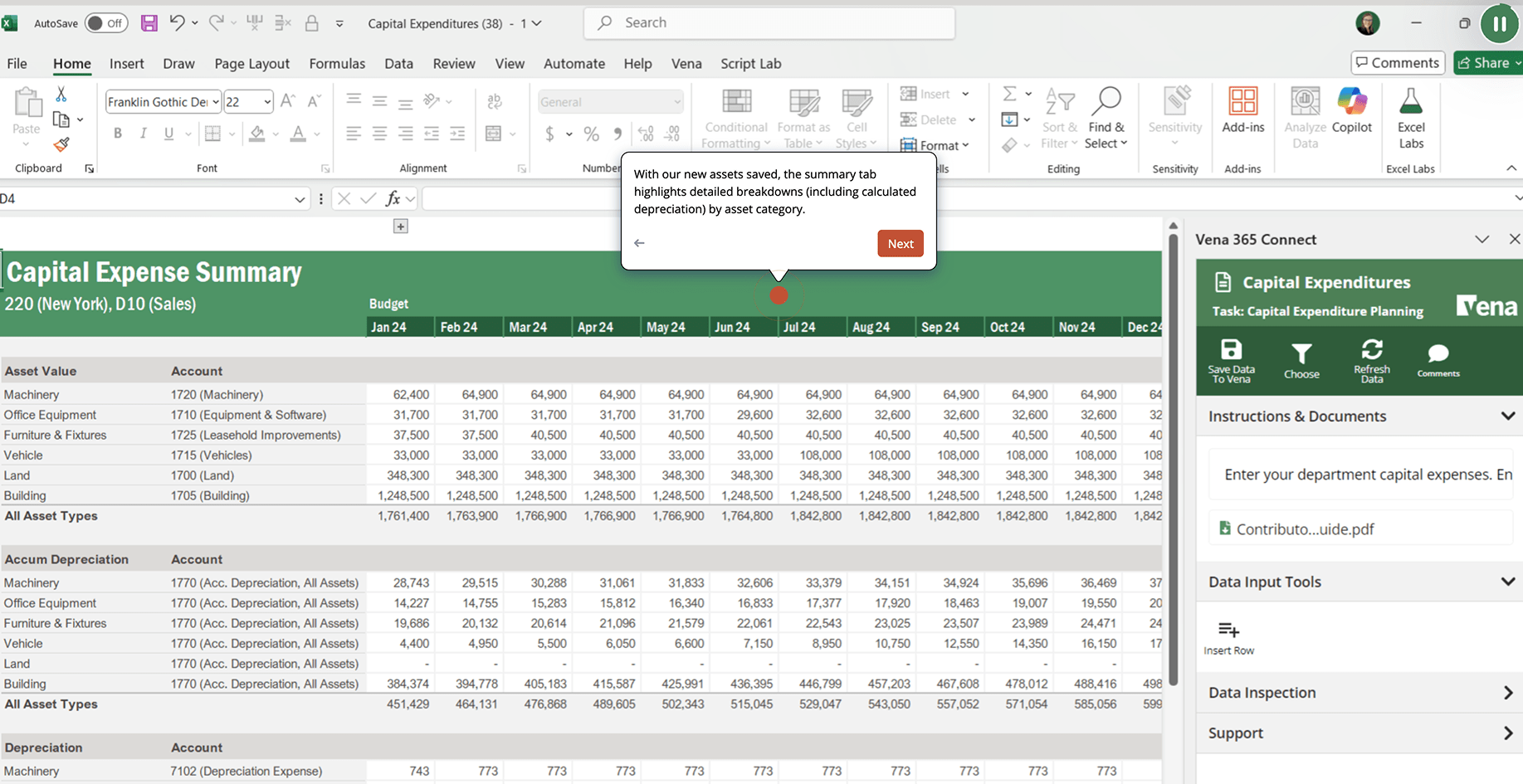Refresh Data in the Vena panel

point(1372,360)
